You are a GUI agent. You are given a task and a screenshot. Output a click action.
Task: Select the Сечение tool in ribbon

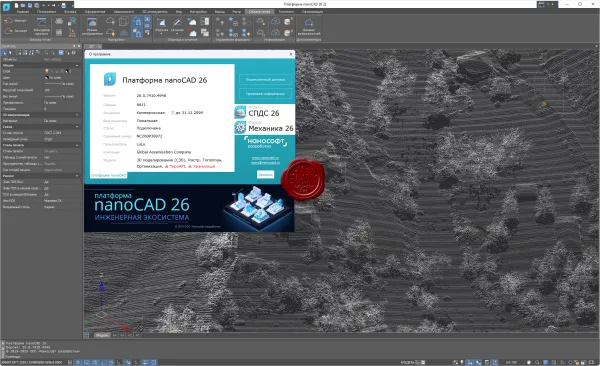(x=177, y=25)
